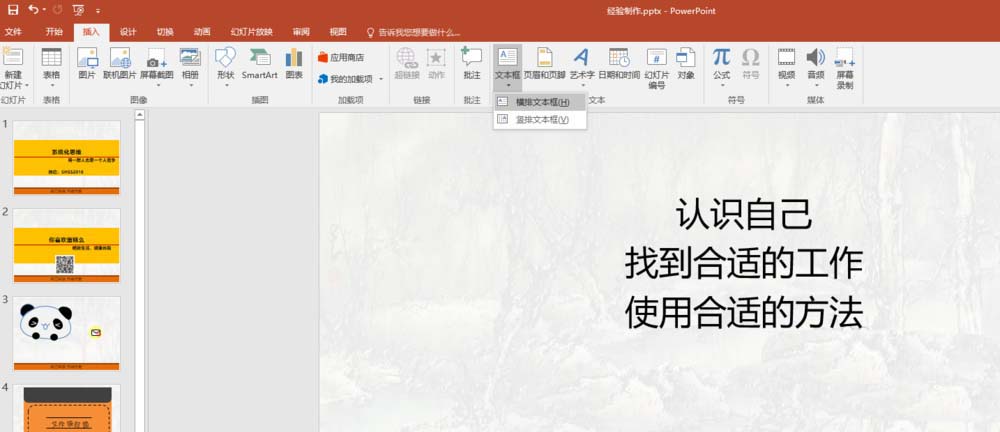Open the 应用商店 add-in store

tap(341, 57)
